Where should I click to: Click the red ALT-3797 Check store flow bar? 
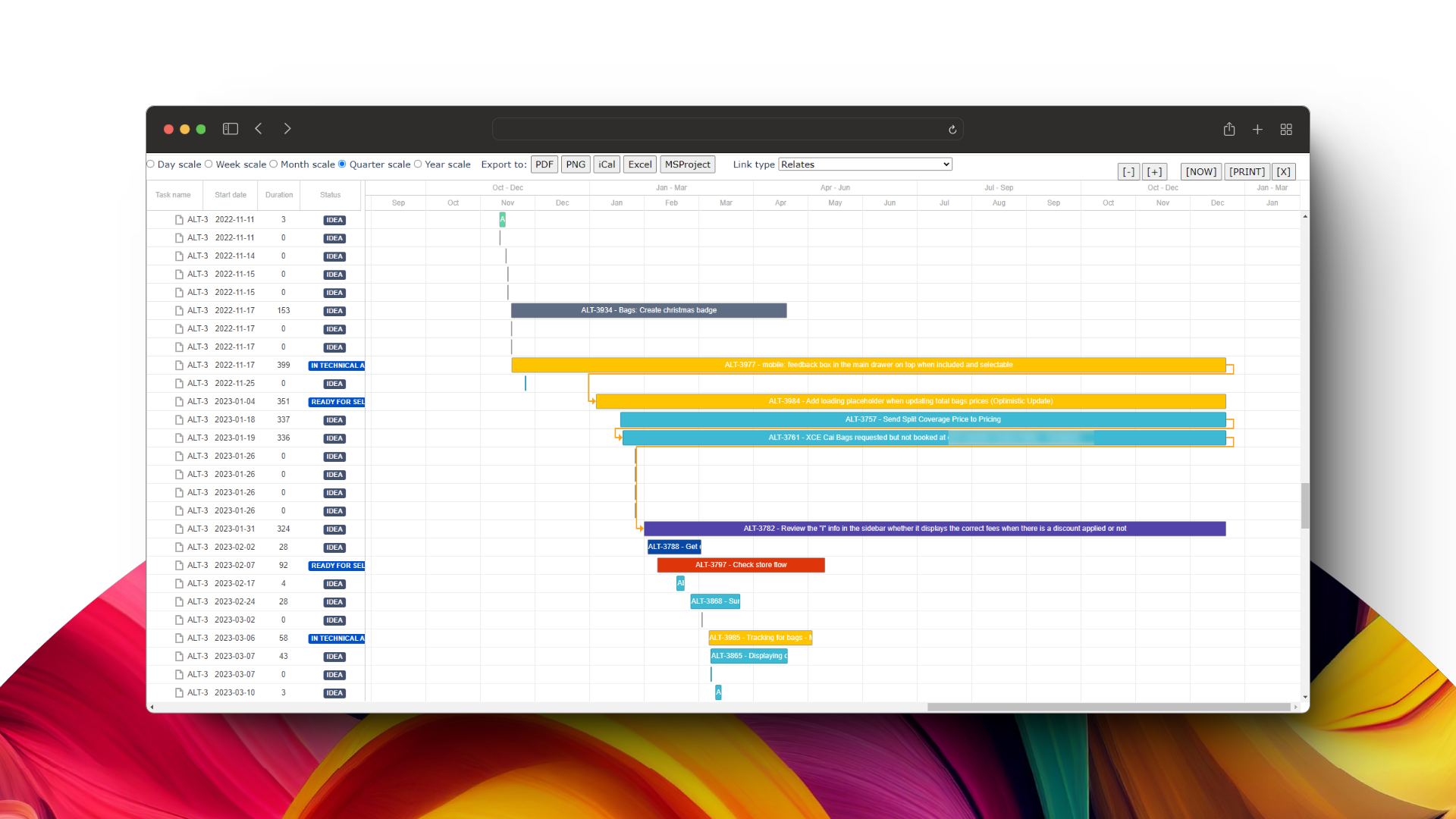[x=741, y=565]
